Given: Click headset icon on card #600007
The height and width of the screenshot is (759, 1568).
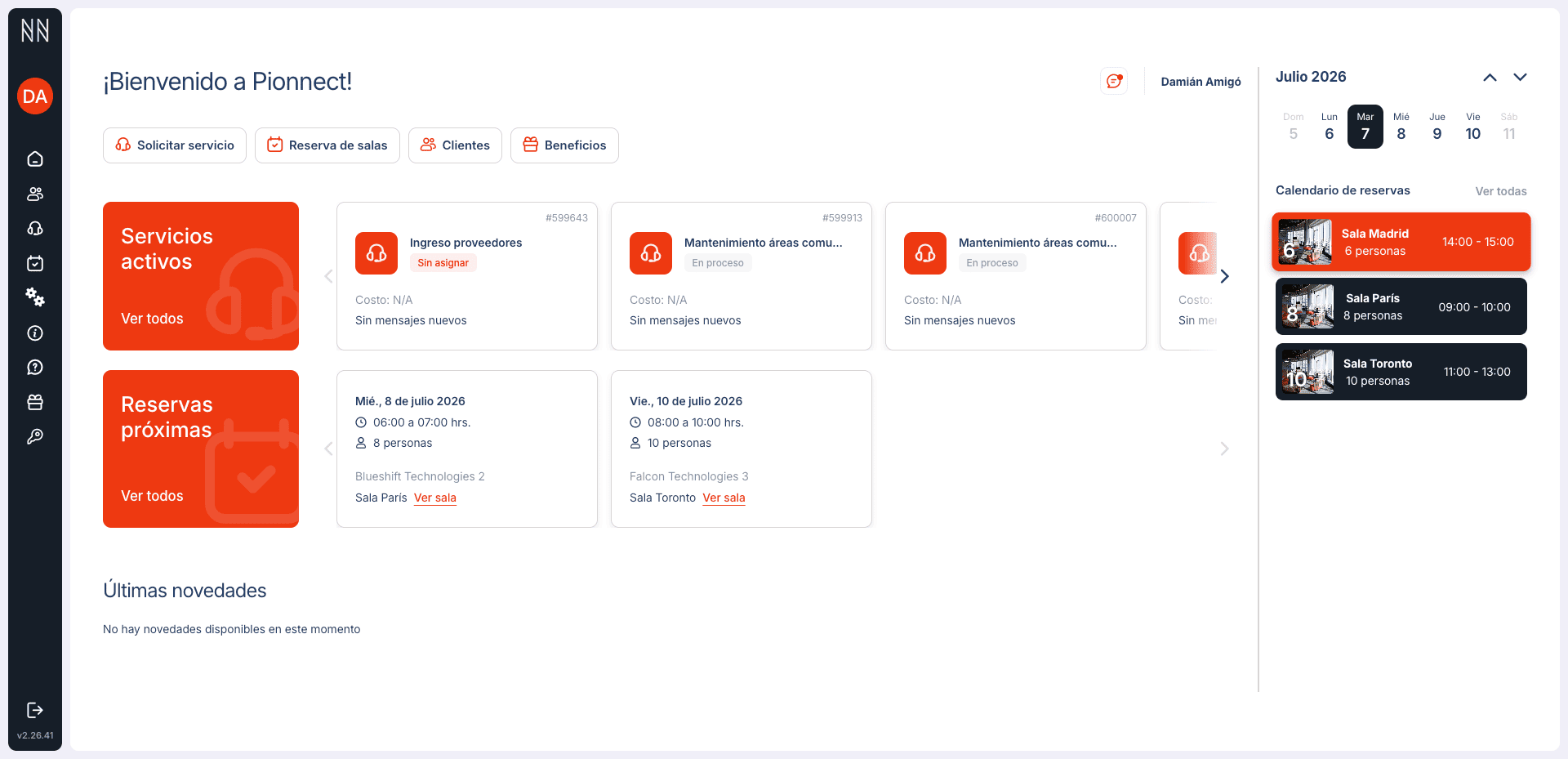Looking at the screenshot, I should (x=925, y=253).
